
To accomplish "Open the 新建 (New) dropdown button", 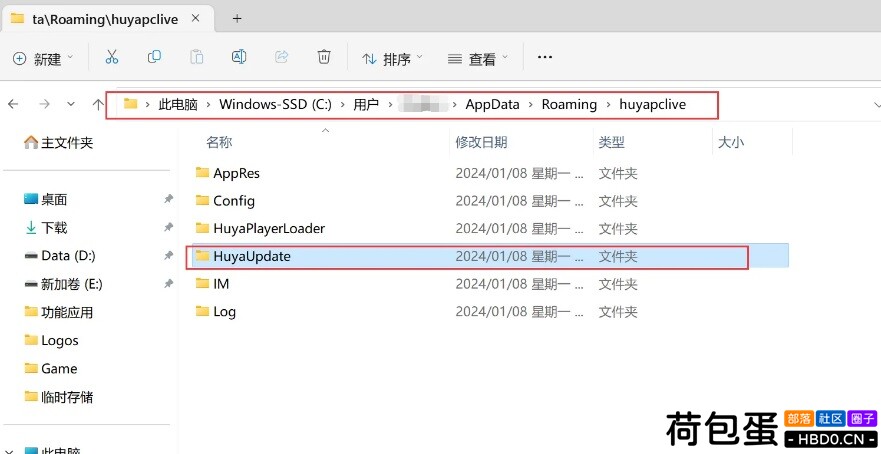I will [x=43, y=58].
